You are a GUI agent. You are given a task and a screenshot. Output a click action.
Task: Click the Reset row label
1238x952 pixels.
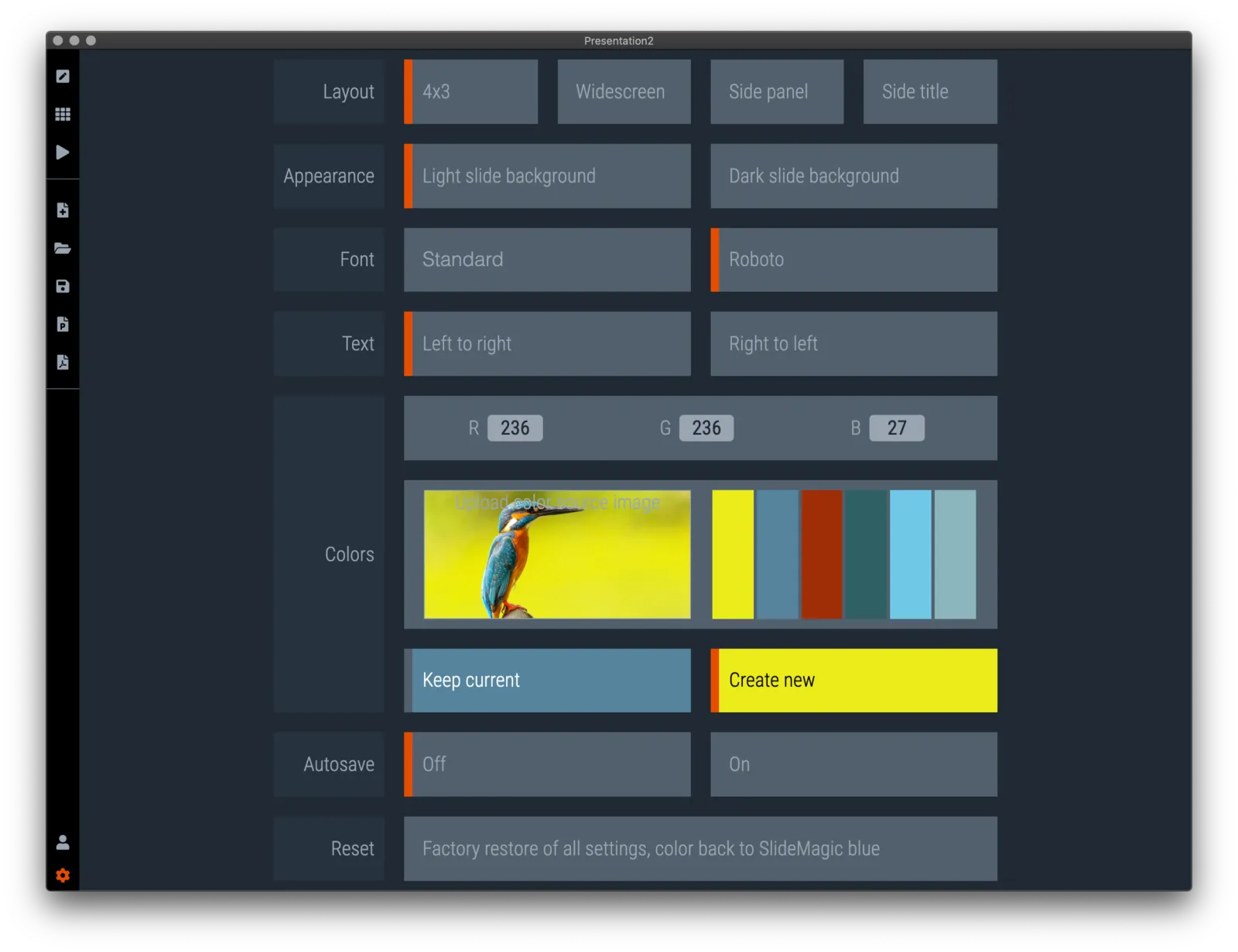click(x=329, y=848)
